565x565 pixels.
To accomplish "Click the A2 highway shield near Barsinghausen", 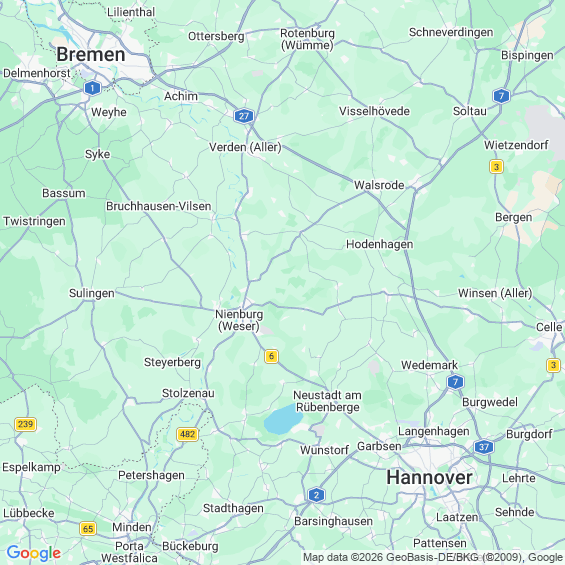I will coord(316,495).
